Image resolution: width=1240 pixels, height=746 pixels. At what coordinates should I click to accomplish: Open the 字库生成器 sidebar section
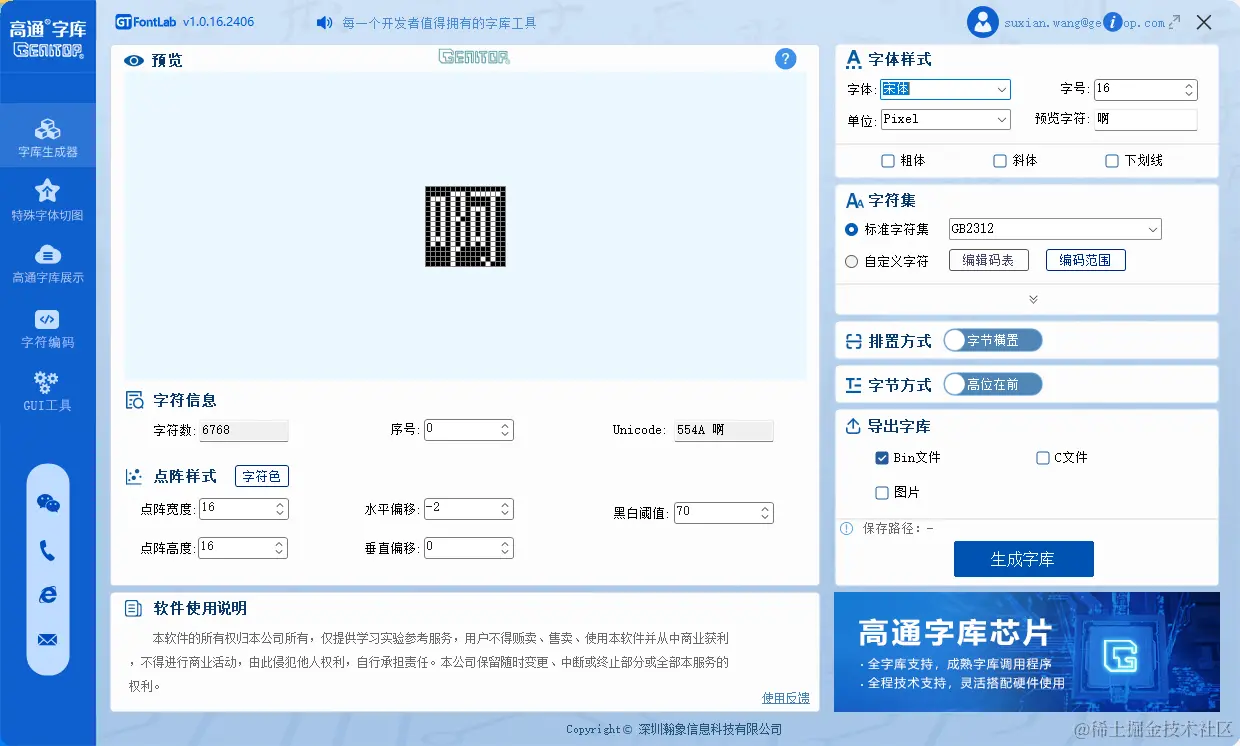coord(48,137)
